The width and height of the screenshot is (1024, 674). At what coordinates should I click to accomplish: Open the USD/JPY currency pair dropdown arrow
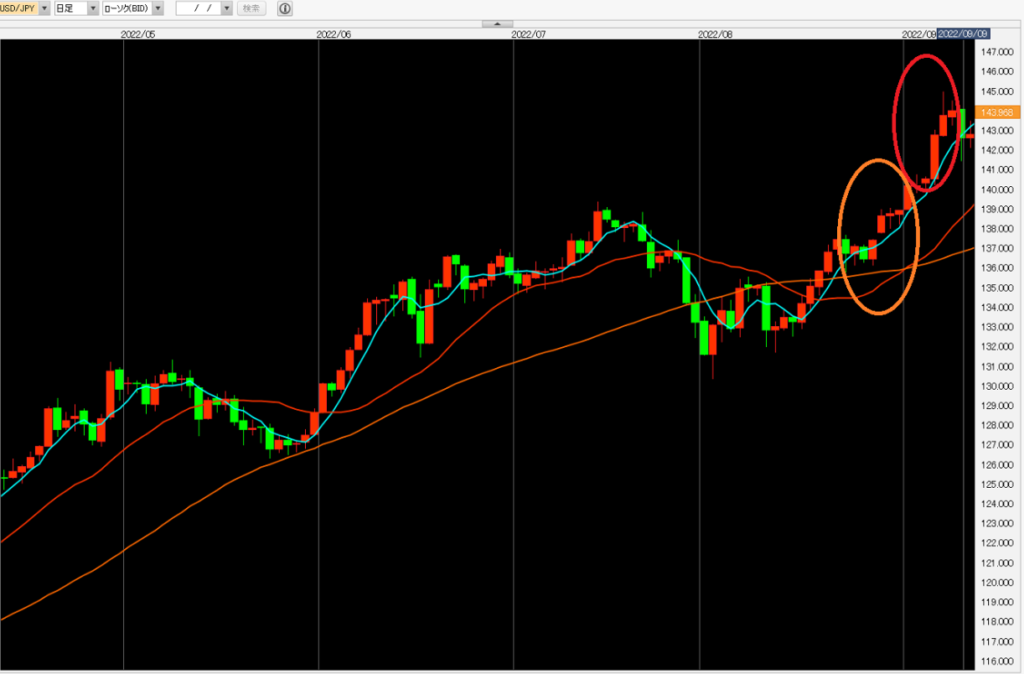point(44,8)
